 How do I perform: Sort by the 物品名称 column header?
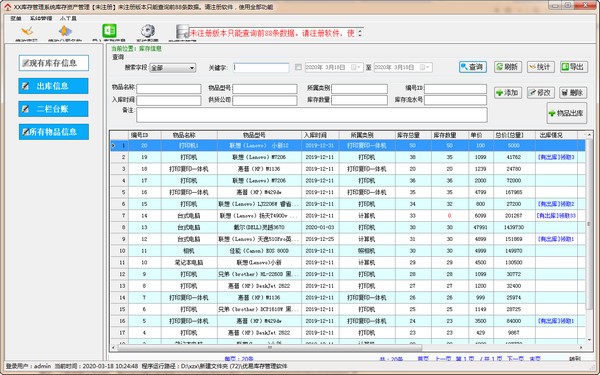[x=189, y=135]
